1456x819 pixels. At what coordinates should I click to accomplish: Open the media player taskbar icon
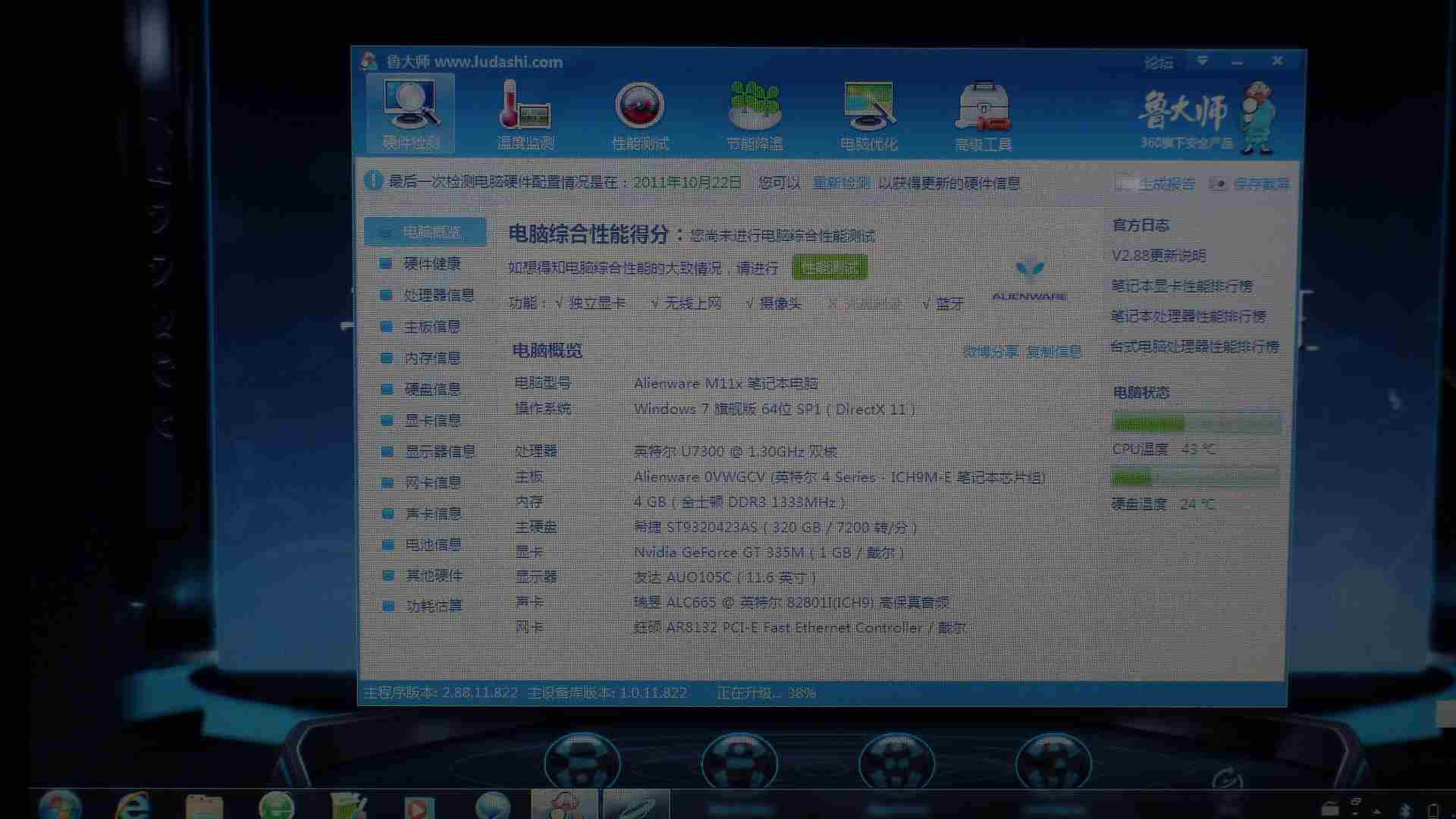tap(418, 807)
